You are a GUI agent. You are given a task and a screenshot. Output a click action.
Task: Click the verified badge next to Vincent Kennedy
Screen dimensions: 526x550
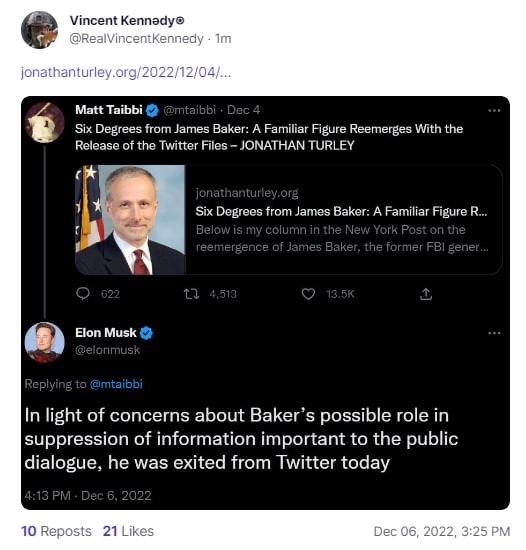[x=180, y=21]
